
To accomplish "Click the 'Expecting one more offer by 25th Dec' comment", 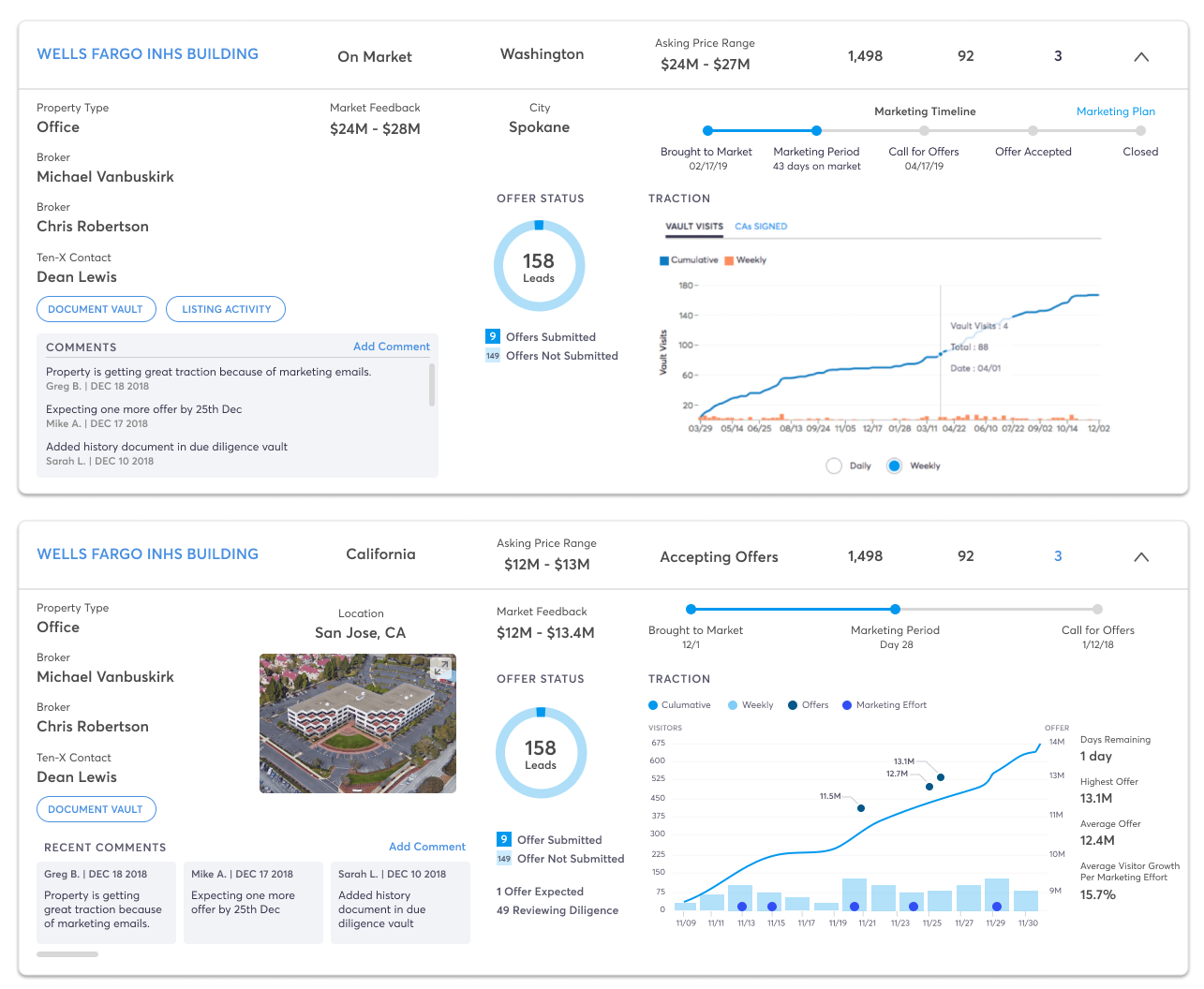I will 144,409.
